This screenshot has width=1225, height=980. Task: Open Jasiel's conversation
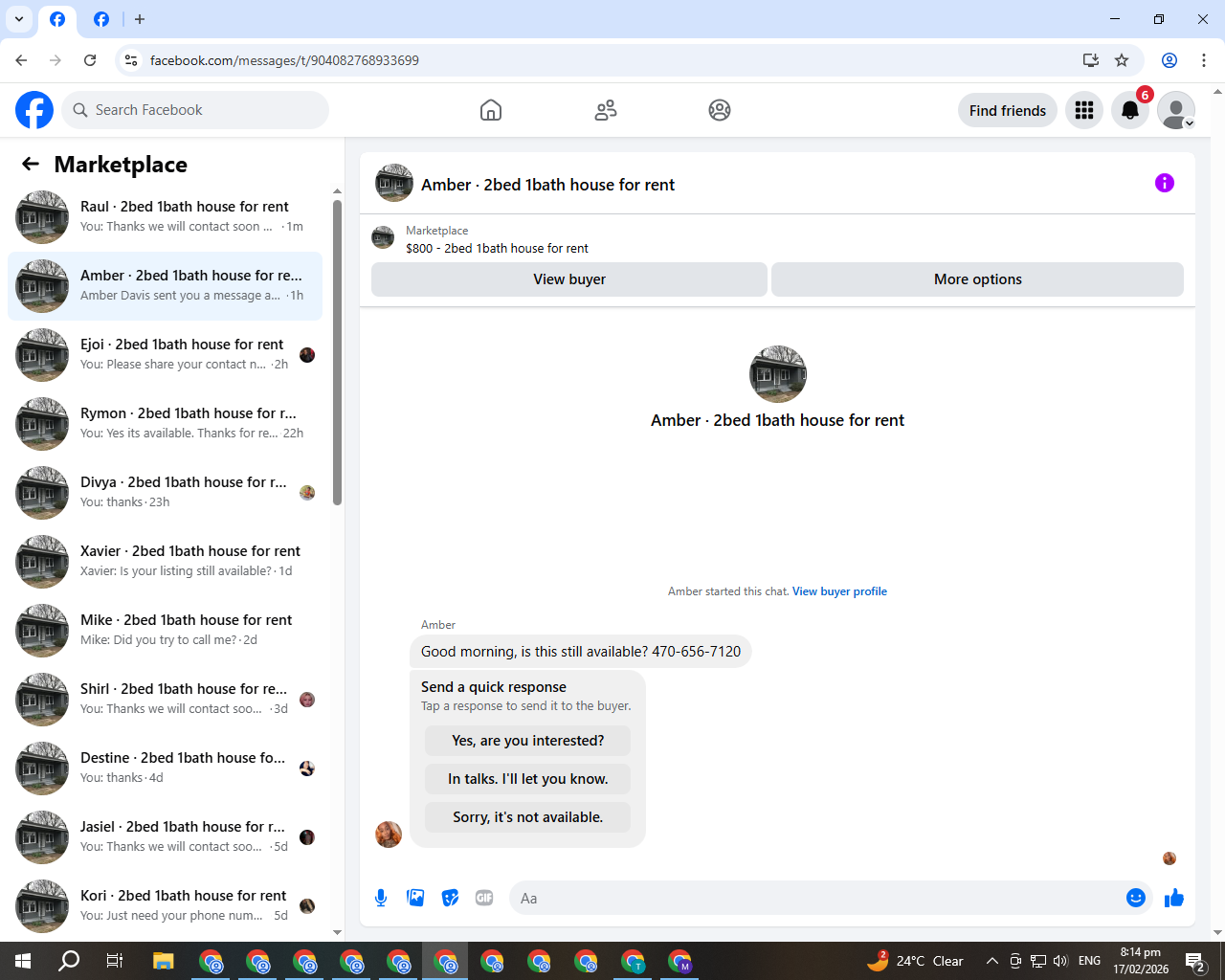[x=165, y=837]
